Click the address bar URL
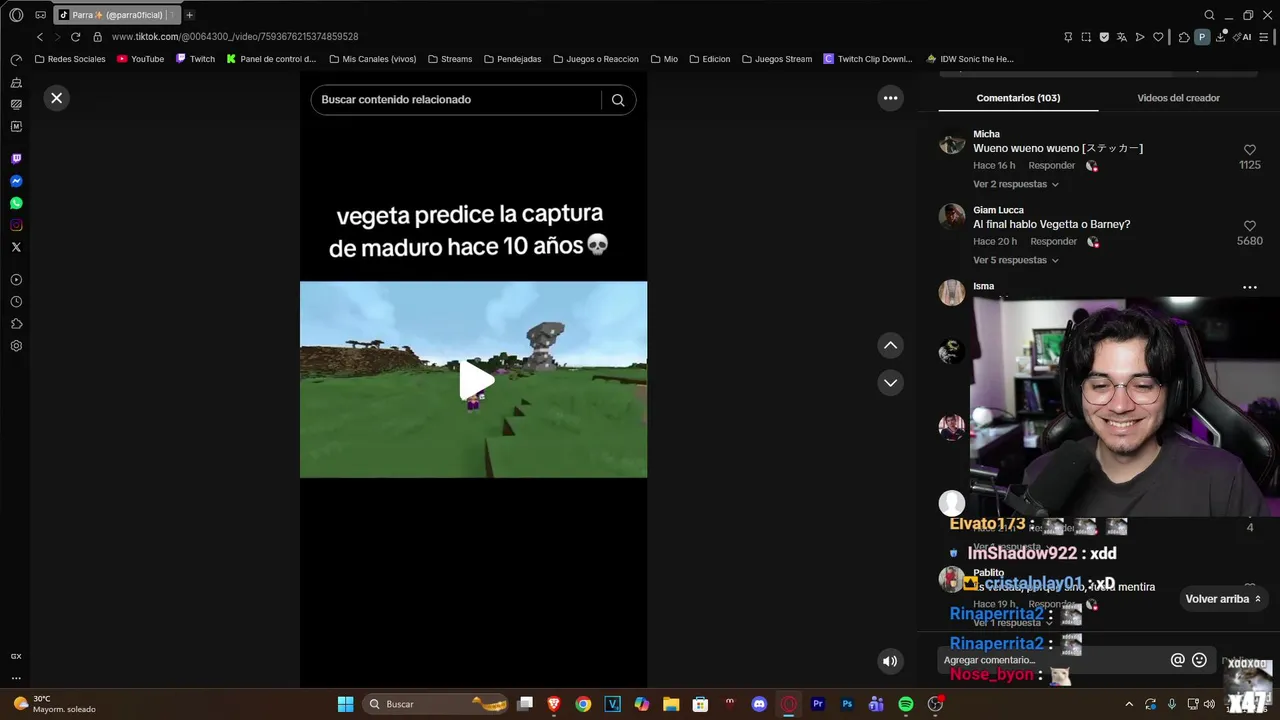The height and width of the screenshot is (720, 1280). (x=235, y=37)
